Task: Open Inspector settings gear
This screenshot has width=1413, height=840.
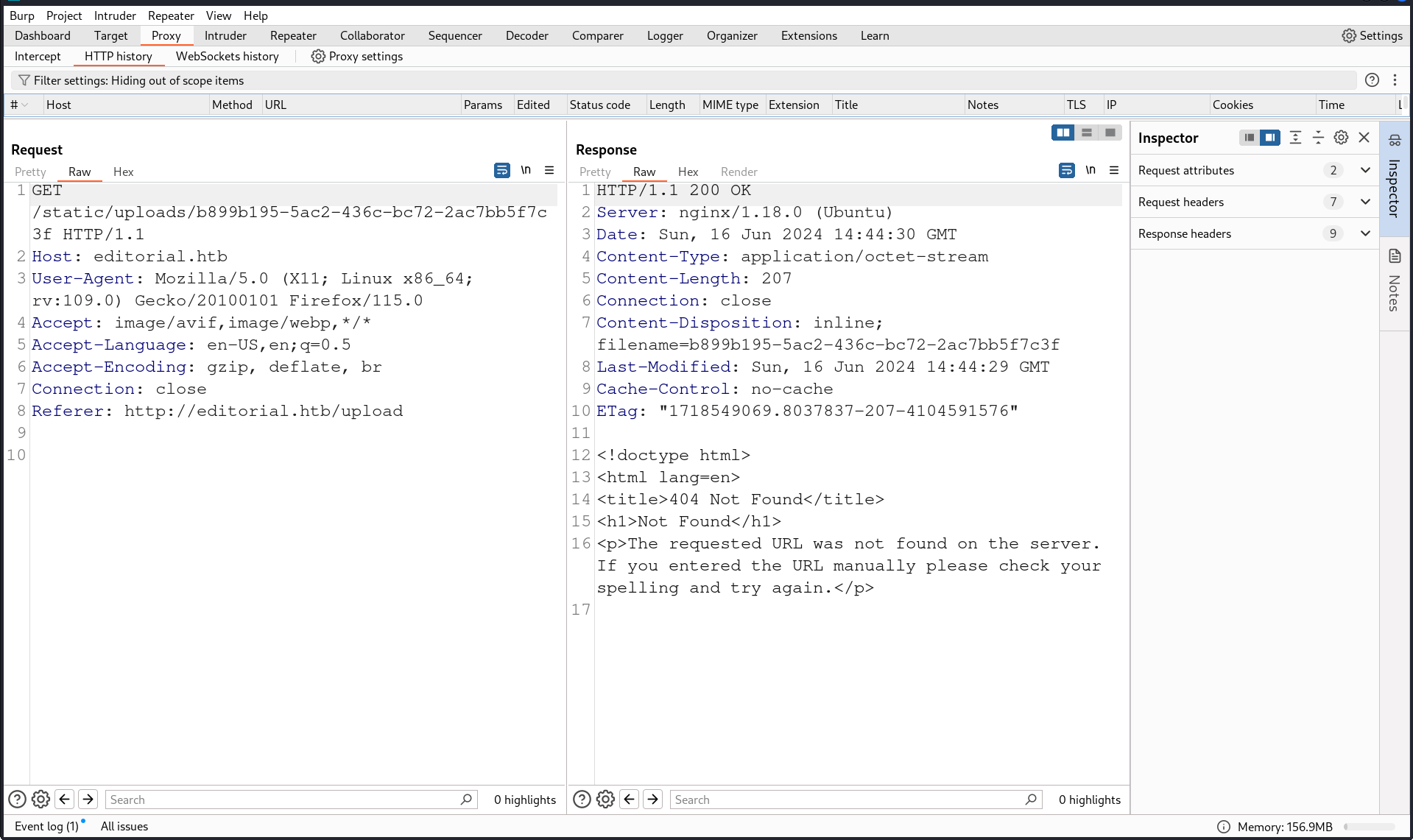Action: [1341, 138]
